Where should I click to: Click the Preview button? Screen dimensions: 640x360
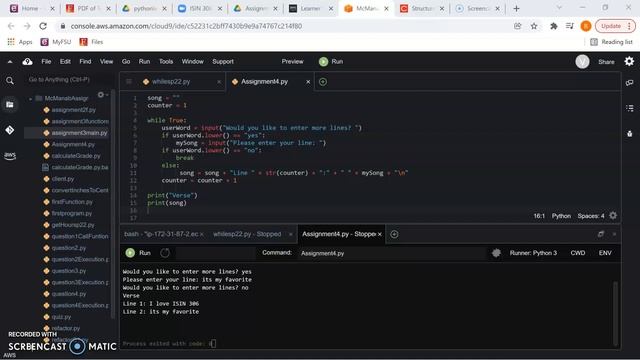pos(292,62)
